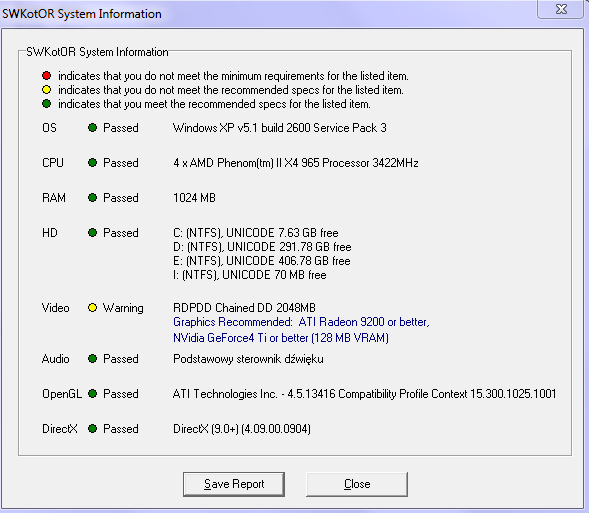Select the 'Windows XP v5.1 build 2600 Service Pack 3' text
Image resolution: width=589 pixels, height=513 pixels.
coord(279,128)
